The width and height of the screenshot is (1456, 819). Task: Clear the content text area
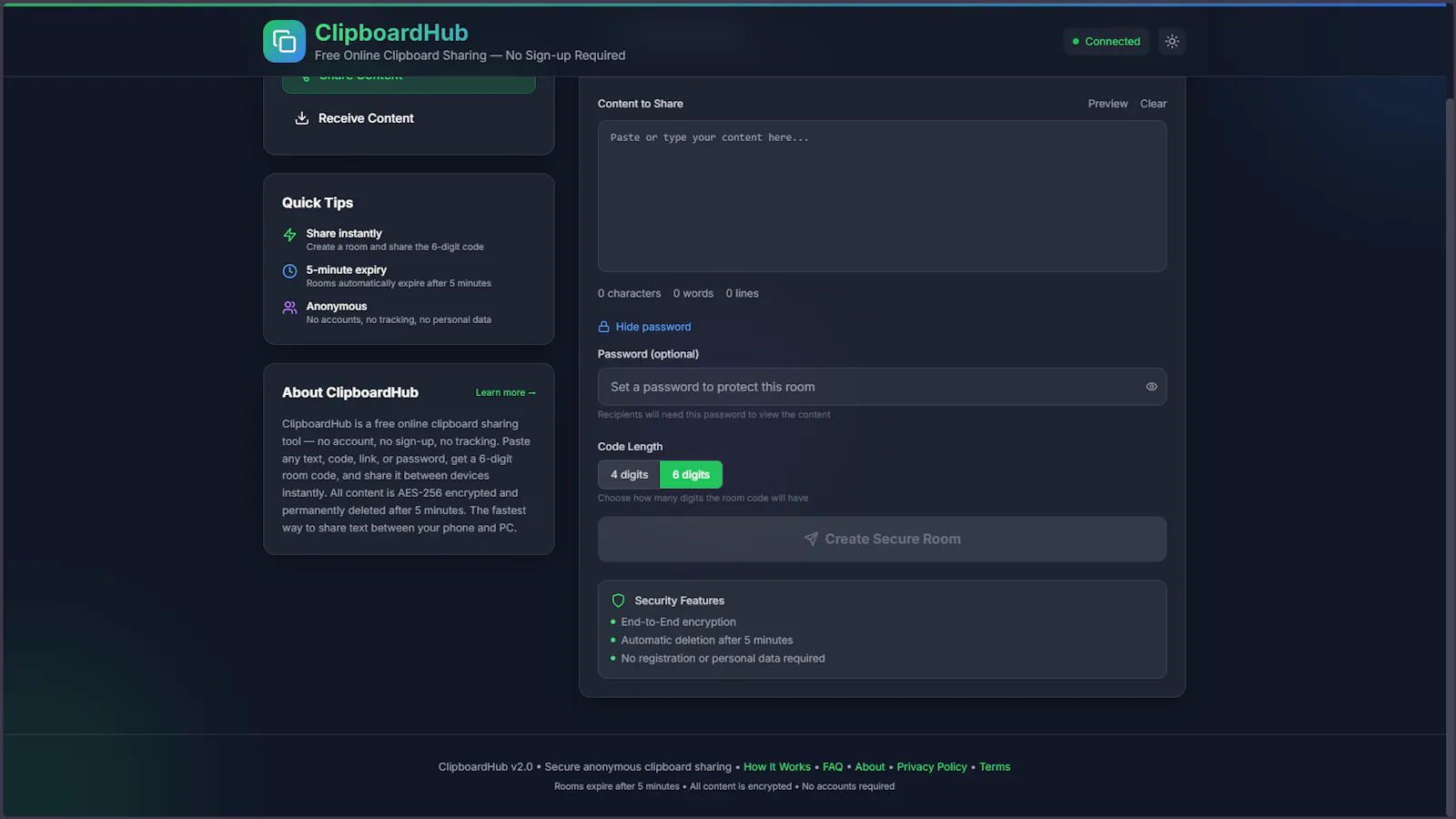click(x=1153, y=104)
